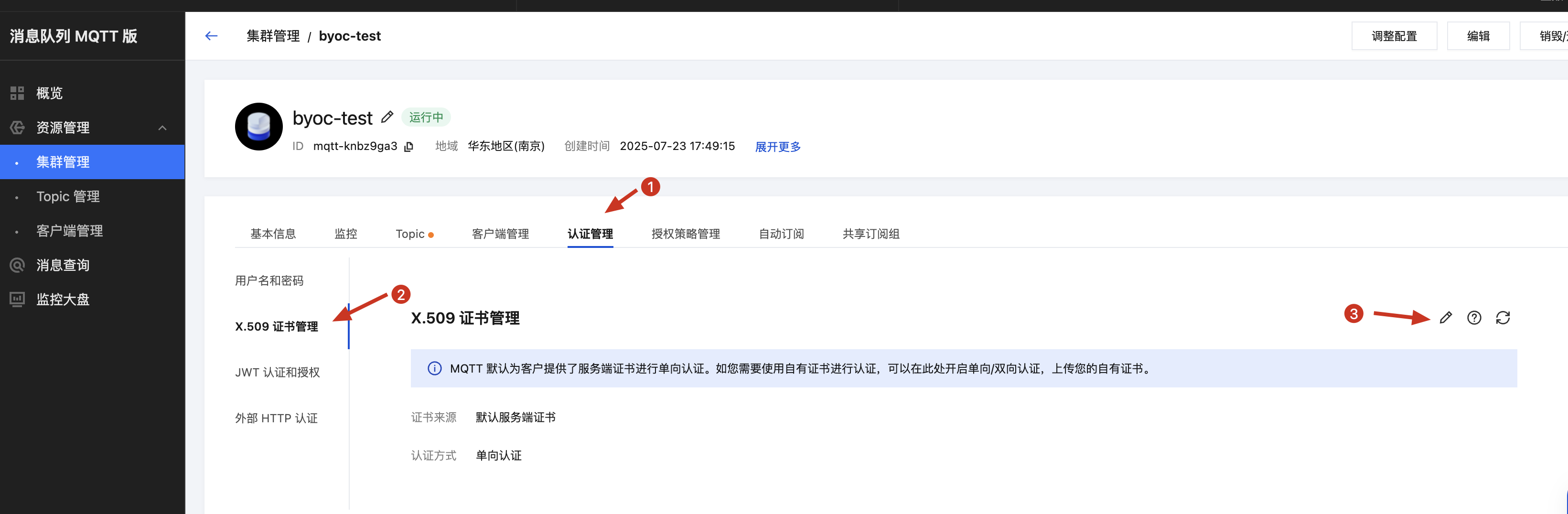Screen dimensions: 1568x514
Task: Click the pencil icon beside byoc-test name
Action: point(387,117)
